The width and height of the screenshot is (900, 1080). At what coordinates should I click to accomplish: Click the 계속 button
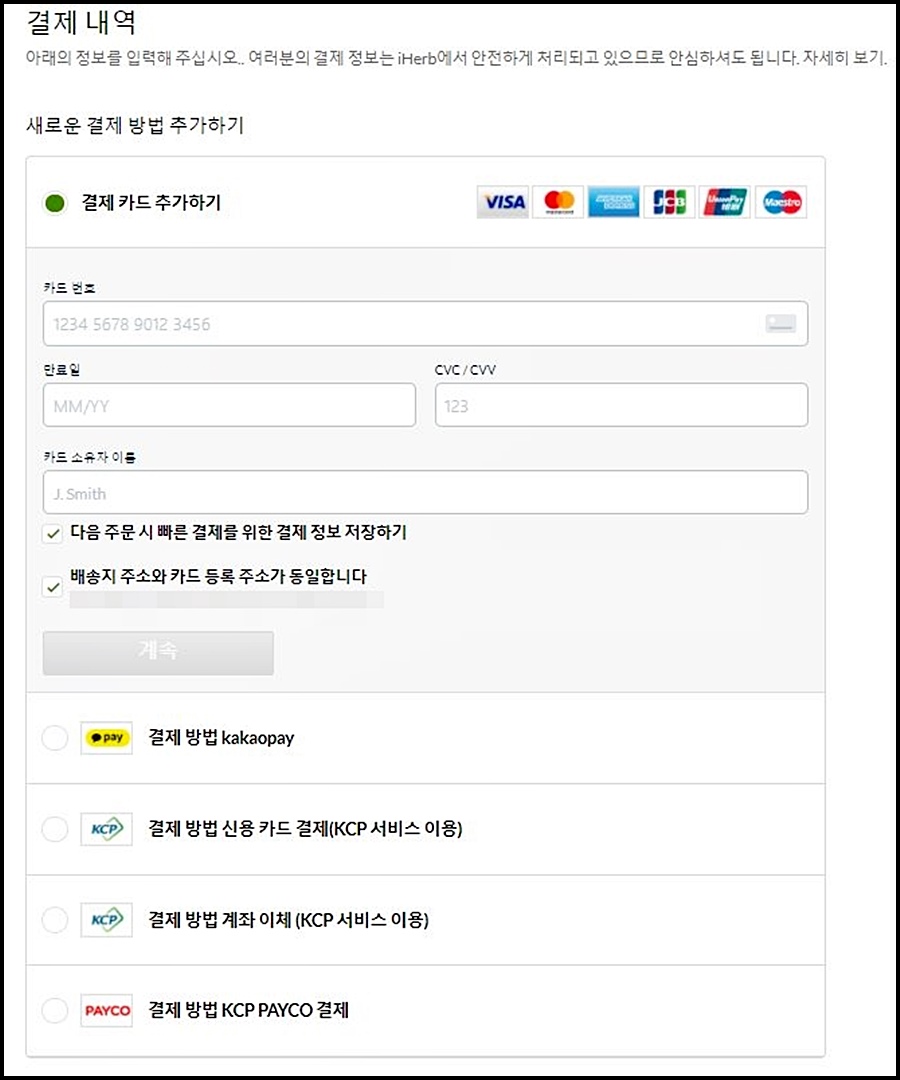point(157,653)
